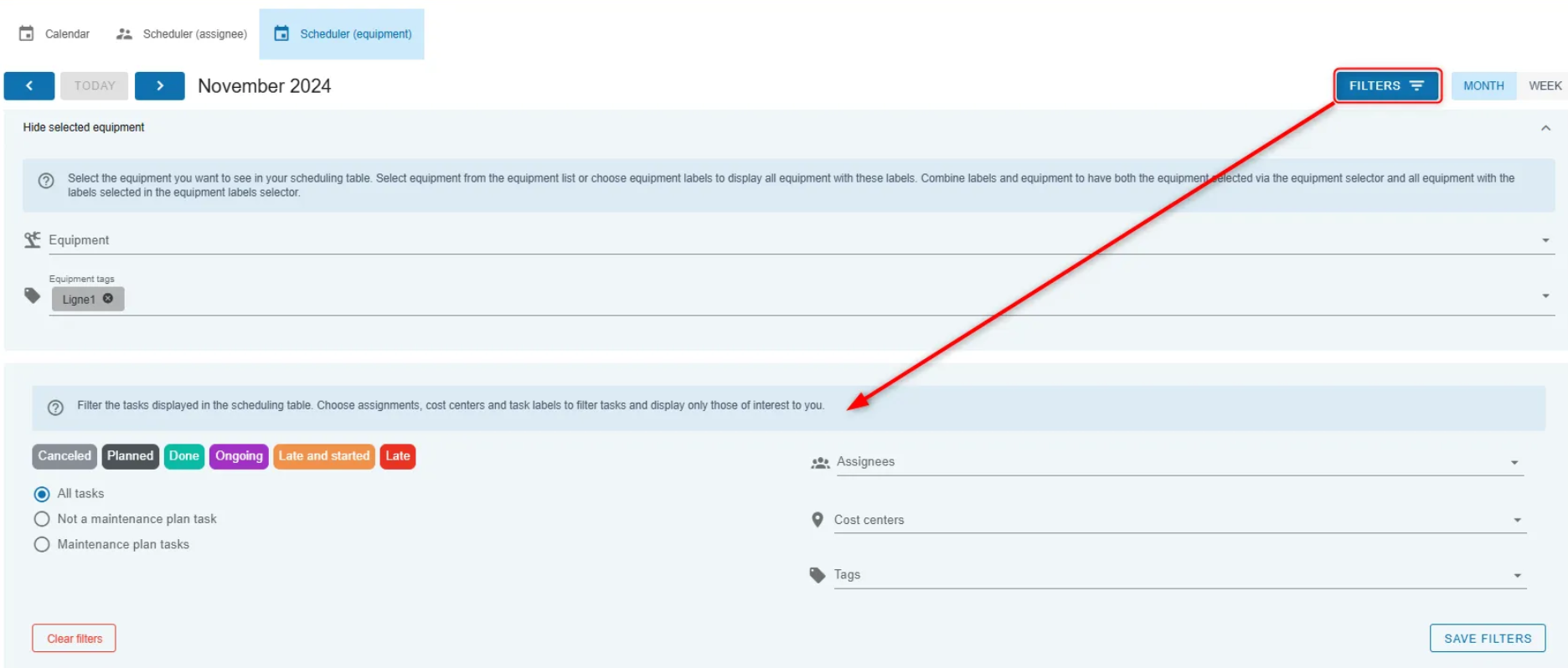Toggle the Late status filter
Screen dimensions: 1568x668
[398, 456]
